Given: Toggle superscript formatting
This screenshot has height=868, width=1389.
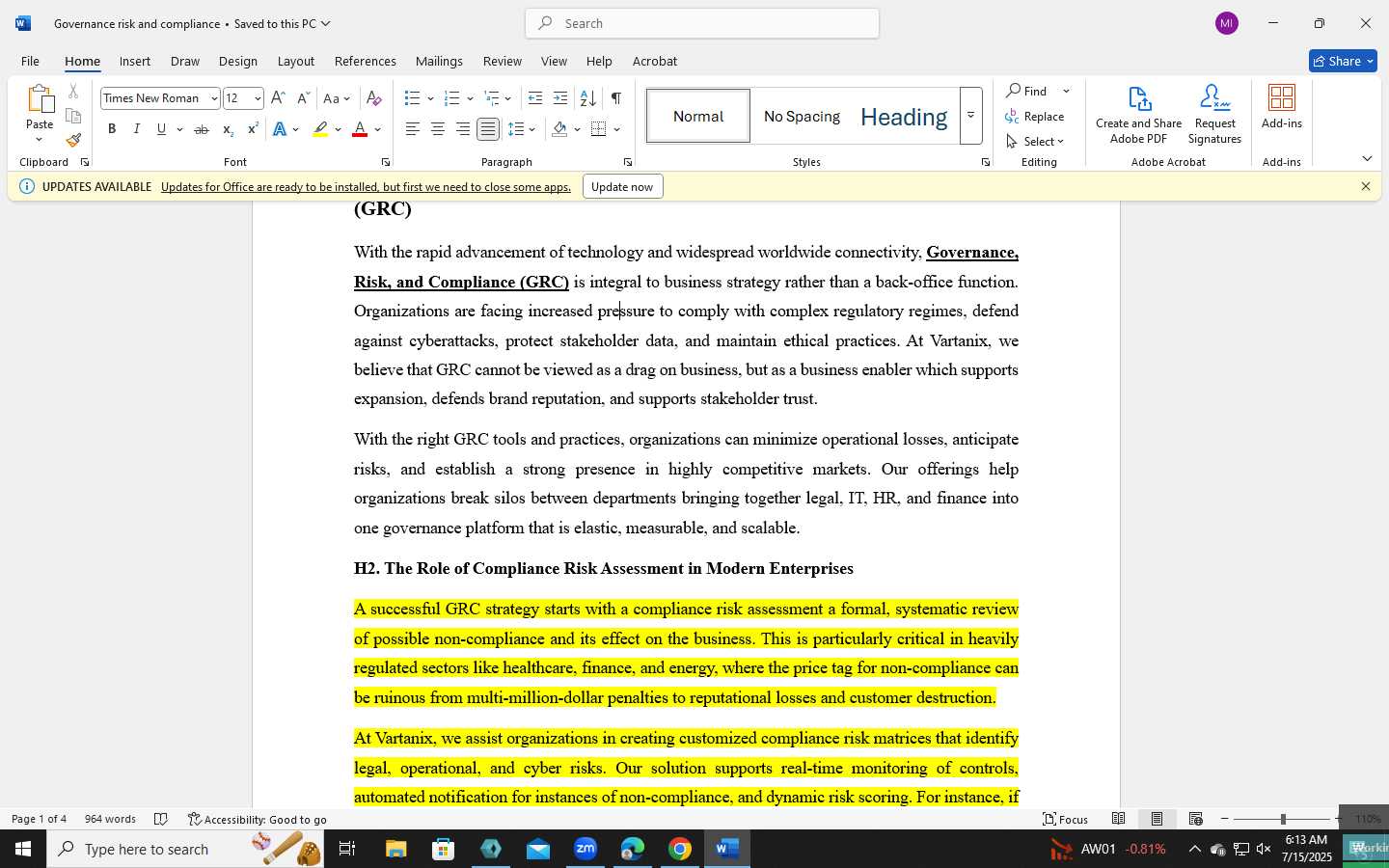Looking at the screenshot, I should click(253, 129).
